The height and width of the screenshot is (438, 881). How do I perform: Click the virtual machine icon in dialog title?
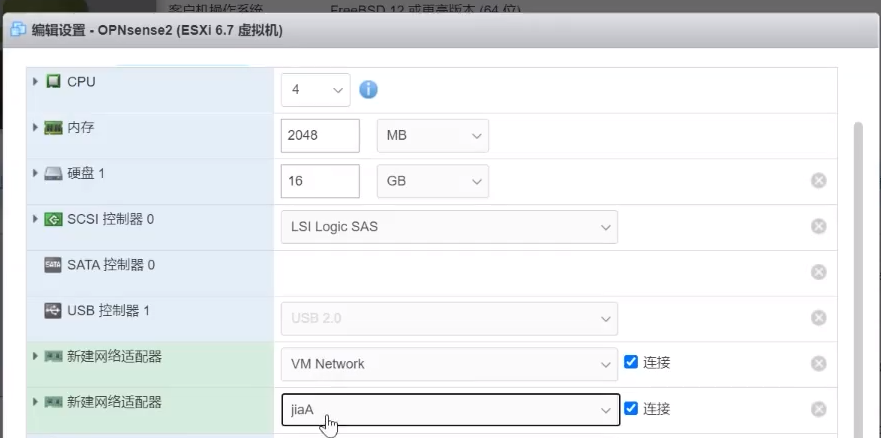(x=19, y=30)
